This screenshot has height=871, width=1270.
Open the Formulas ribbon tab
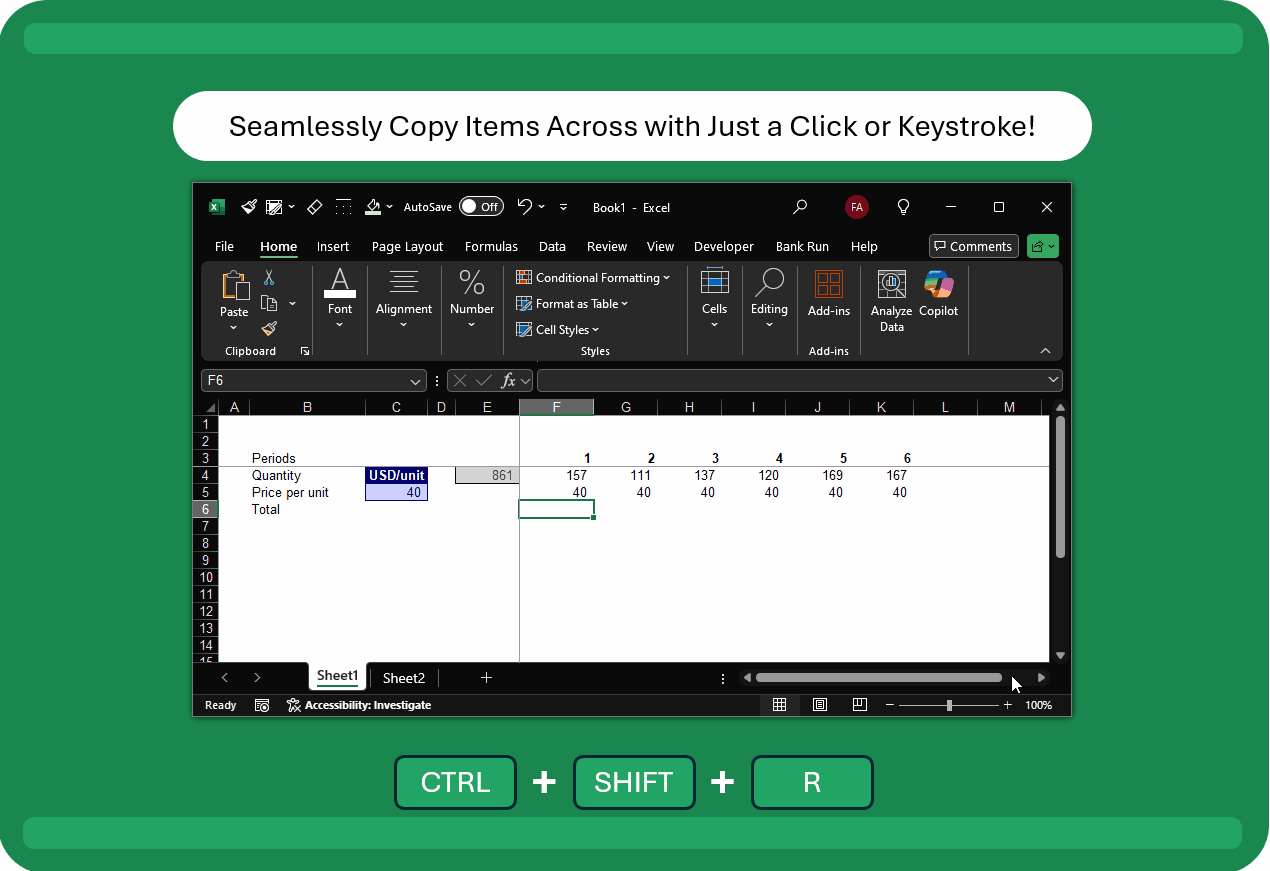491,247
